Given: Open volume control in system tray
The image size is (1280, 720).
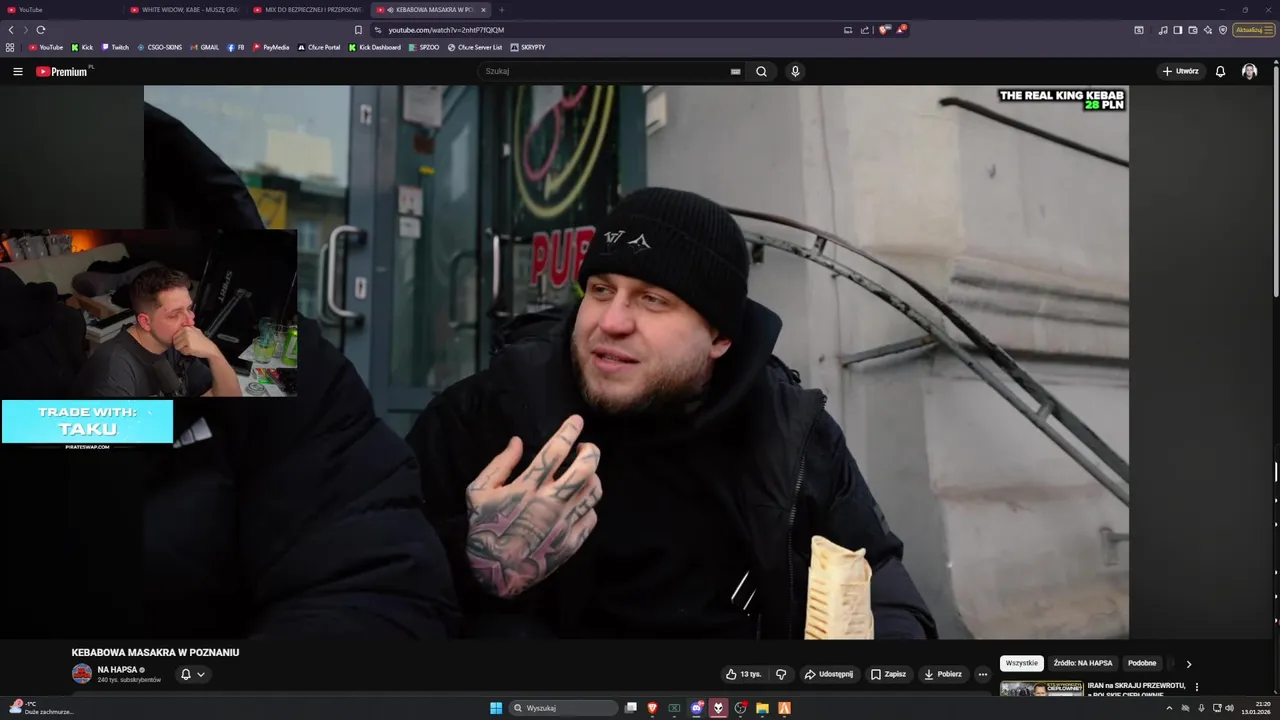Looking at the screenshot, I should point(1229,708).
